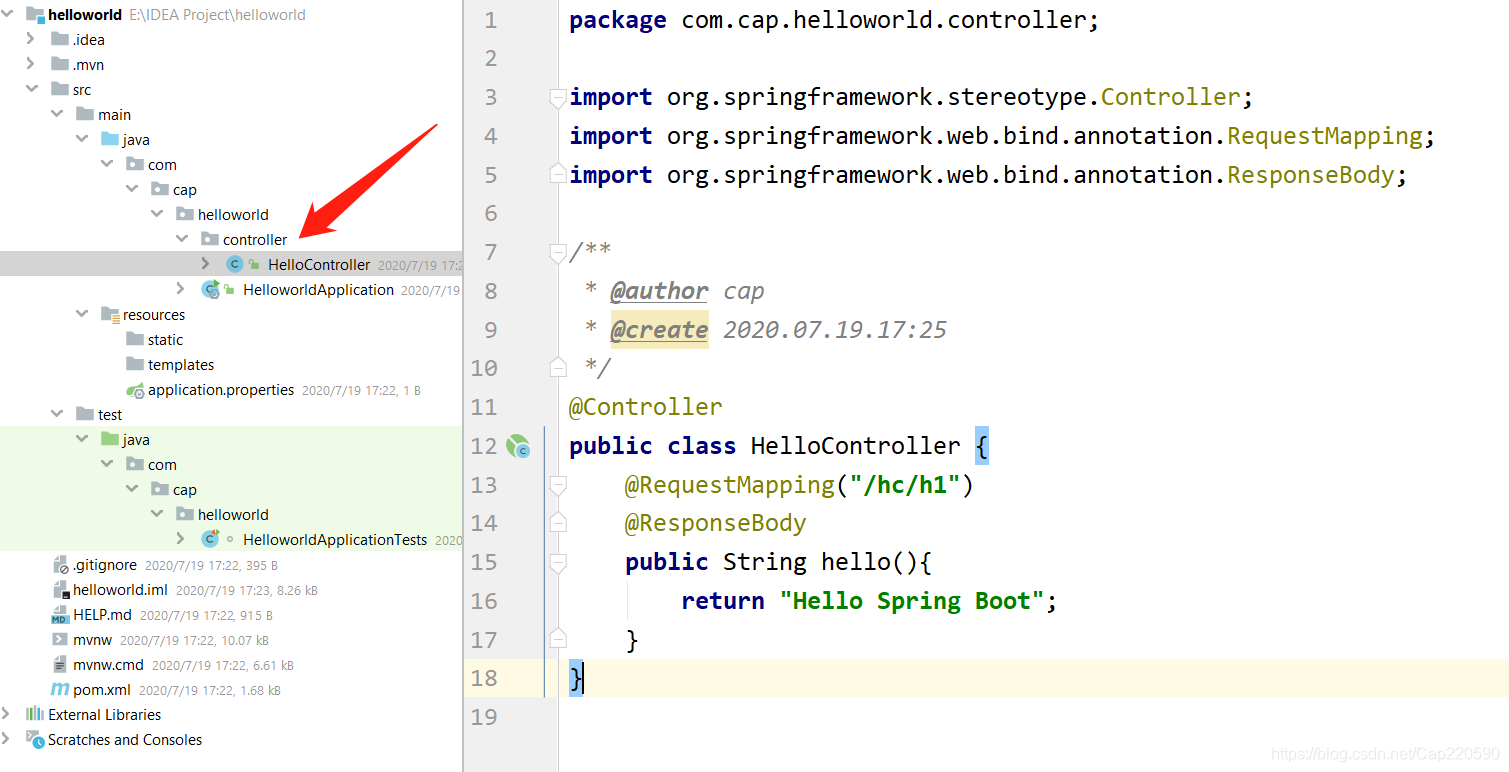The height and width of the screenshot is (772, 1509).
Task: Click the HelloController class name in editor
Action: 855,446
